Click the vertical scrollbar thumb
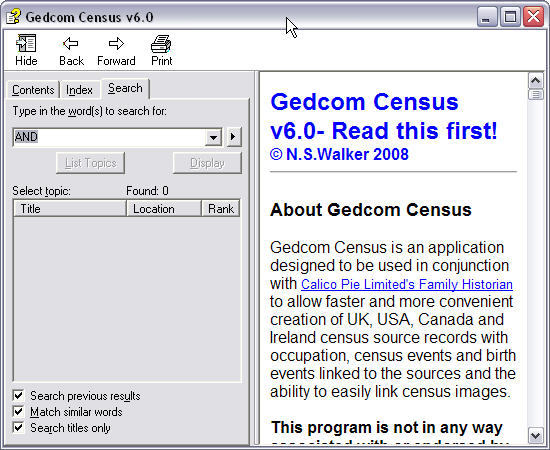Image resolution: width=550 pixels, height=450 pixels. tap(535, 94)
